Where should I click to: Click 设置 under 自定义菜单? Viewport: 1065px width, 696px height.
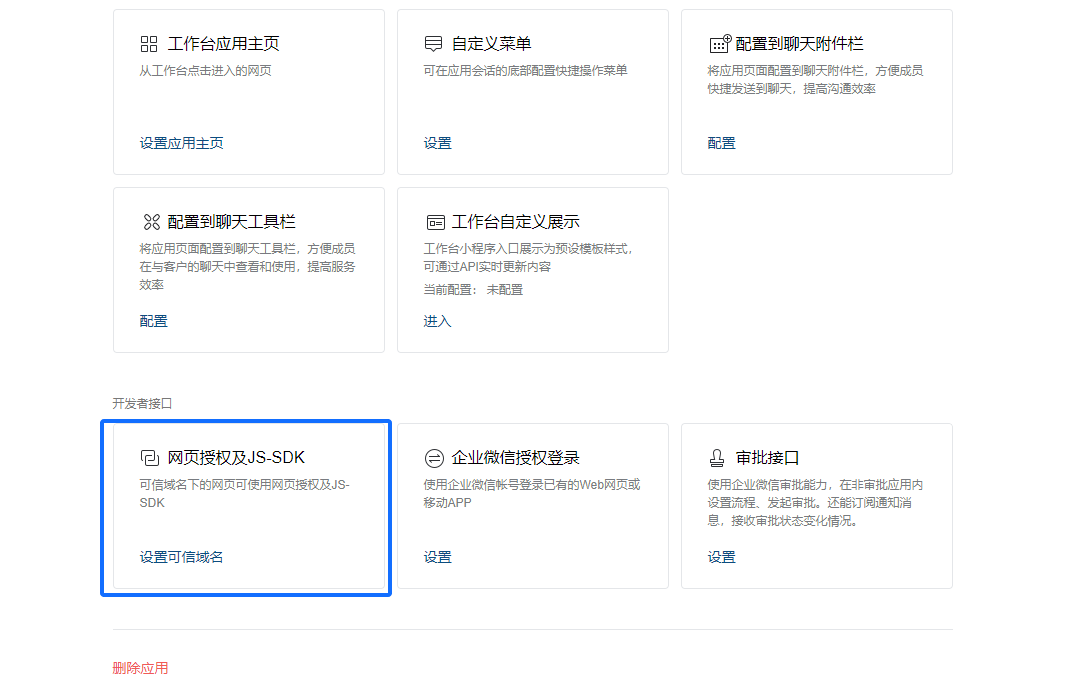tap(437, 143)
